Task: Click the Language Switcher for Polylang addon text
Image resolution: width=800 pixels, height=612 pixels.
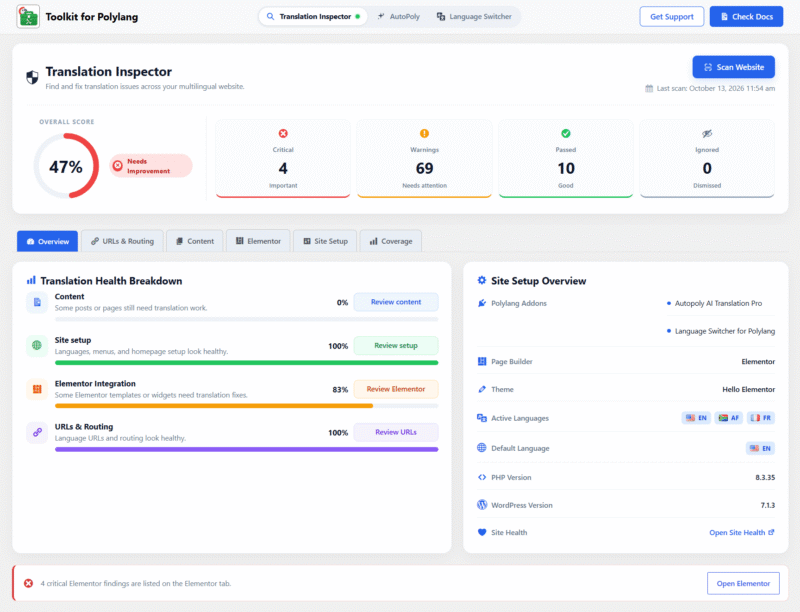Action: pos(725,331)
